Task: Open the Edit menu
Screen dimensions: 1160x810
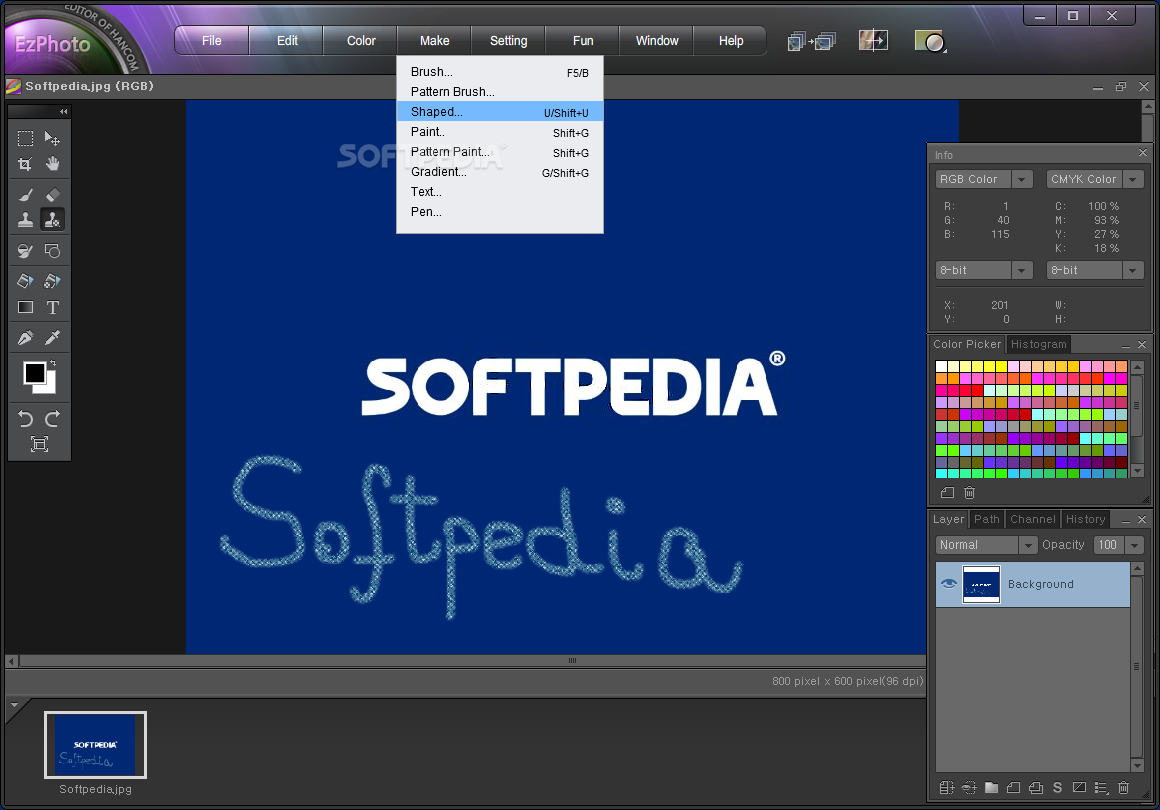Action: [x=287, y=41]
